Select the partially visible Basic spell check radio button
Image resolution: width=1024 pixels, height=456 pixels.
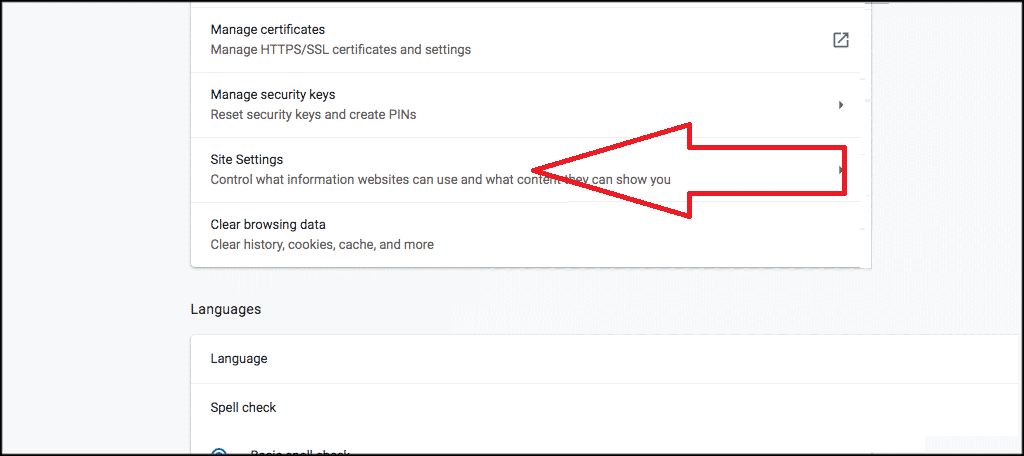(219, 452)
